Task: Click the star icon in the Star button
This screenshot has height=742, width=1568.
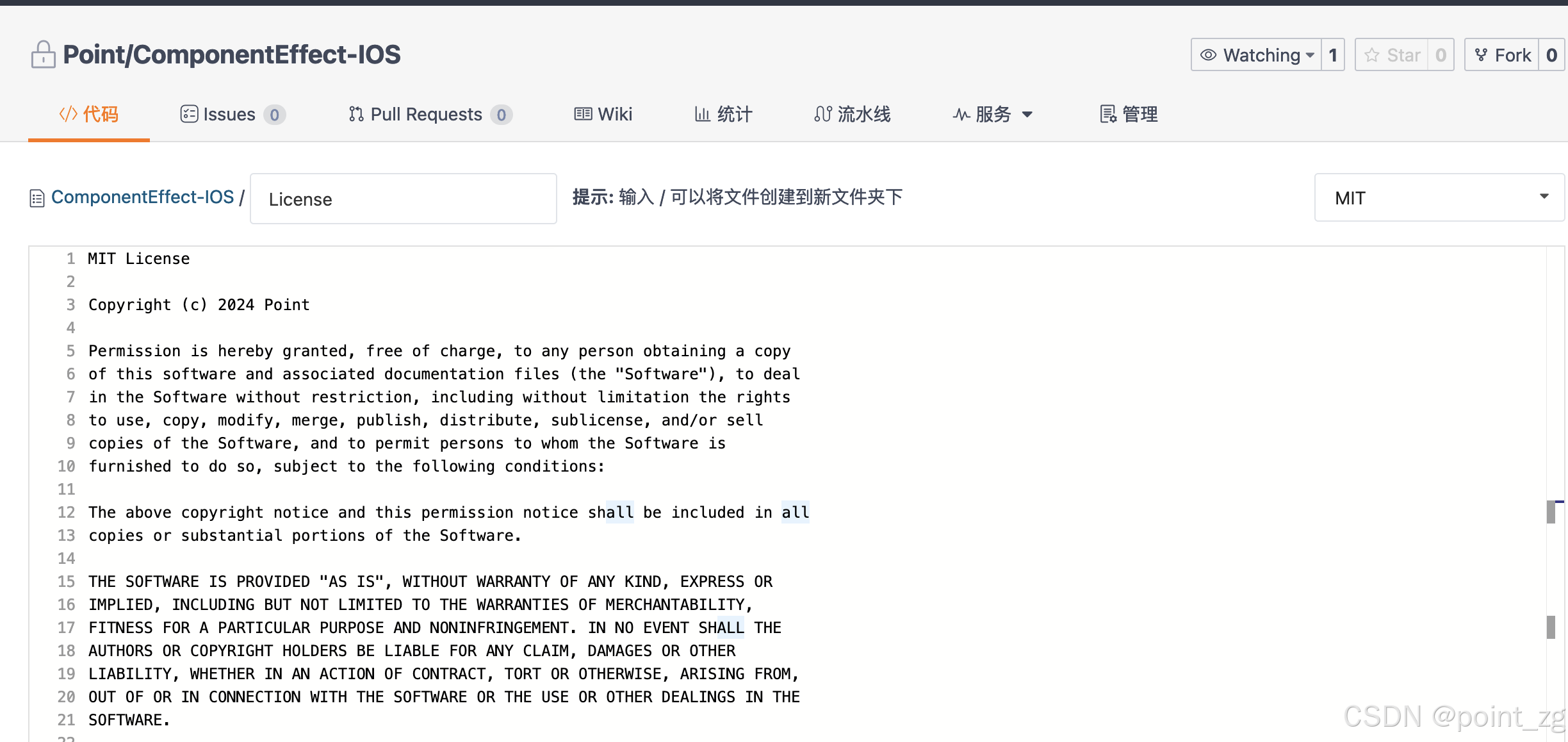Action: point(1371,54)
